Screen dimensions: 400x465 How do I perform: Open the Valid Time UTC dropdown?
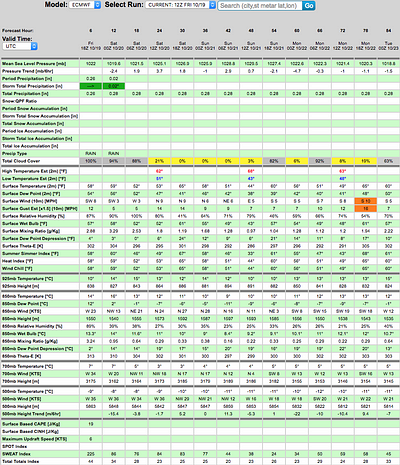(20, 46)
